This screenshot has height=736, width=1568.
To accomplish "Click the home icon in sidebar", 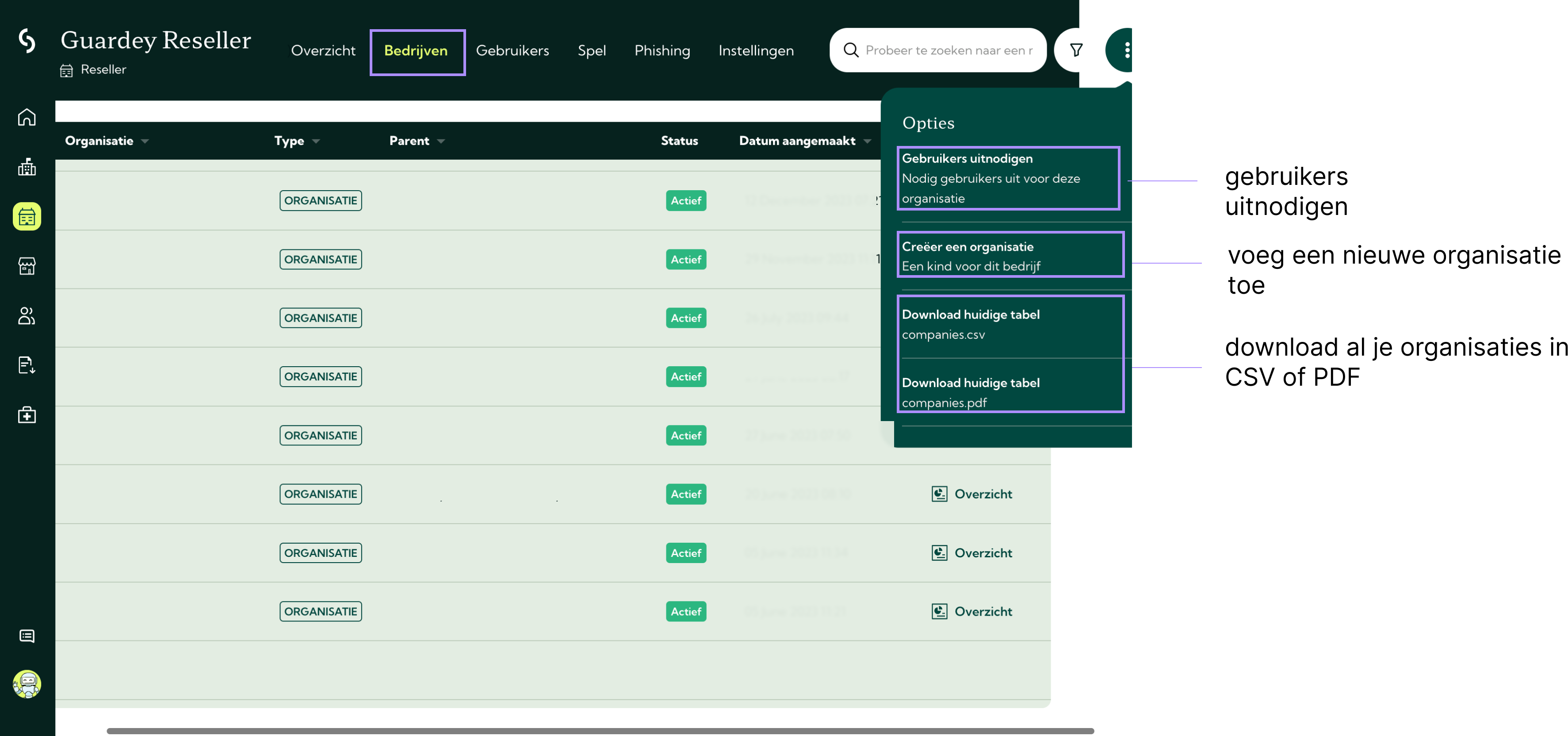I will 27,117.
